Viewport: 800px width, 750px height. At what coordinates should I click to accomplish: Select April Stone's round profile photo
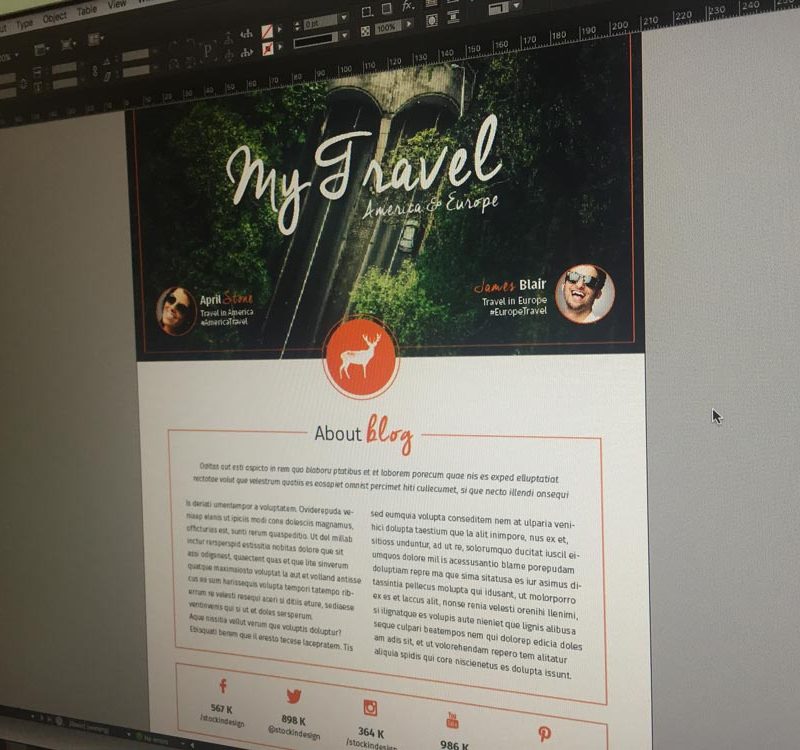(176, 311)
